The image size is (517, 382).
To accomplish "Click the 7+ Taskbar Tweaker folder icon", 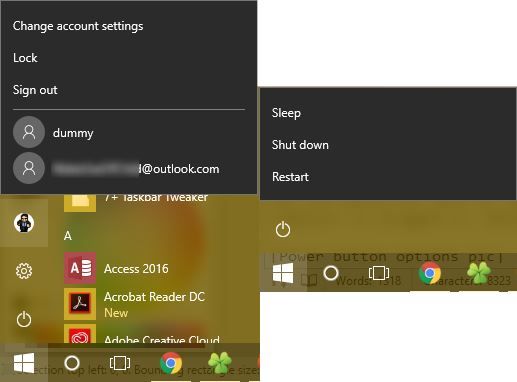I will coord(80,203).
